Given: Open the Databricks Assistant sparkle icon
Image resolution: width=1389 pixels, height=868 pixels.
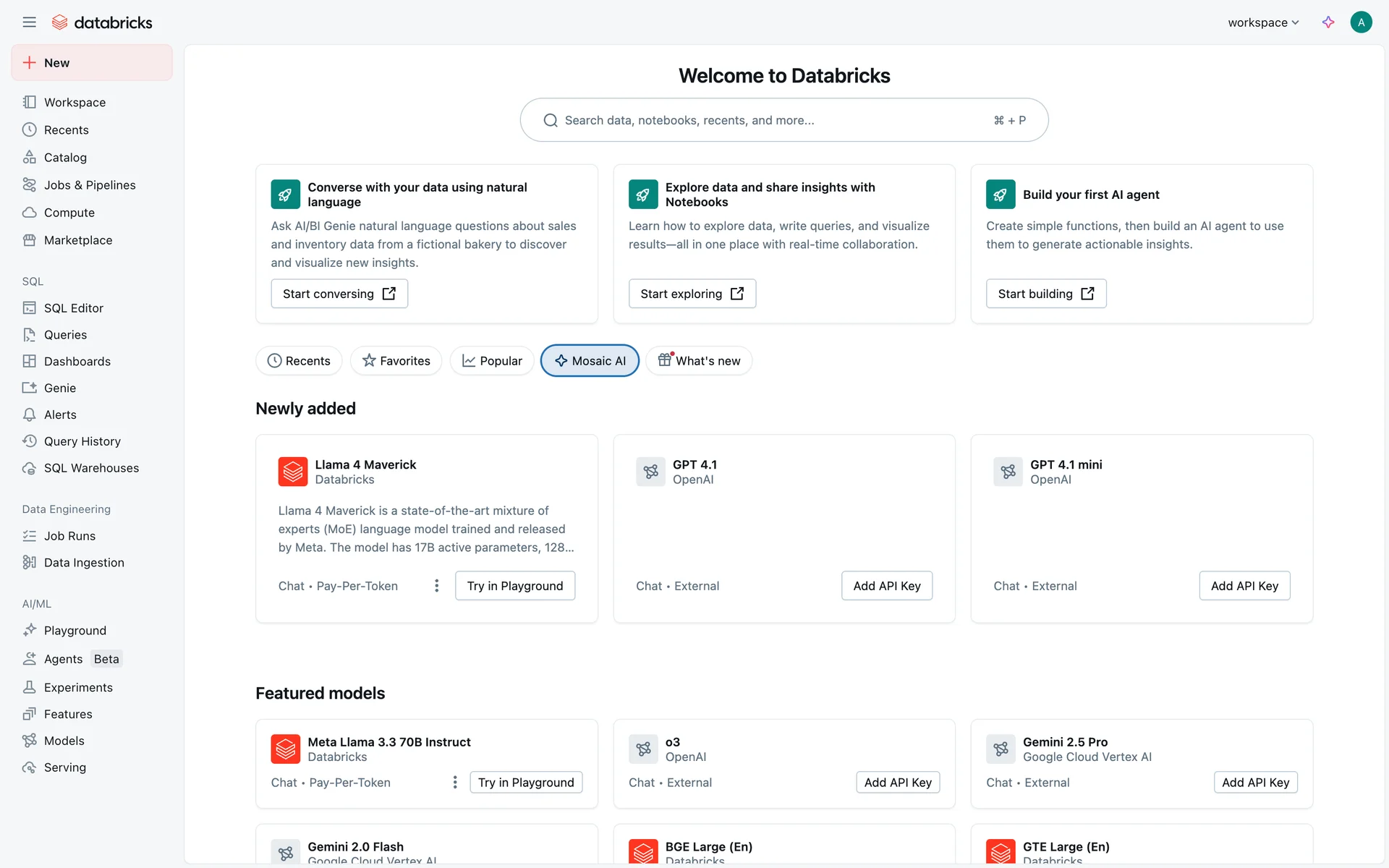Looking at the screenshot, I should click(1328, 22).
